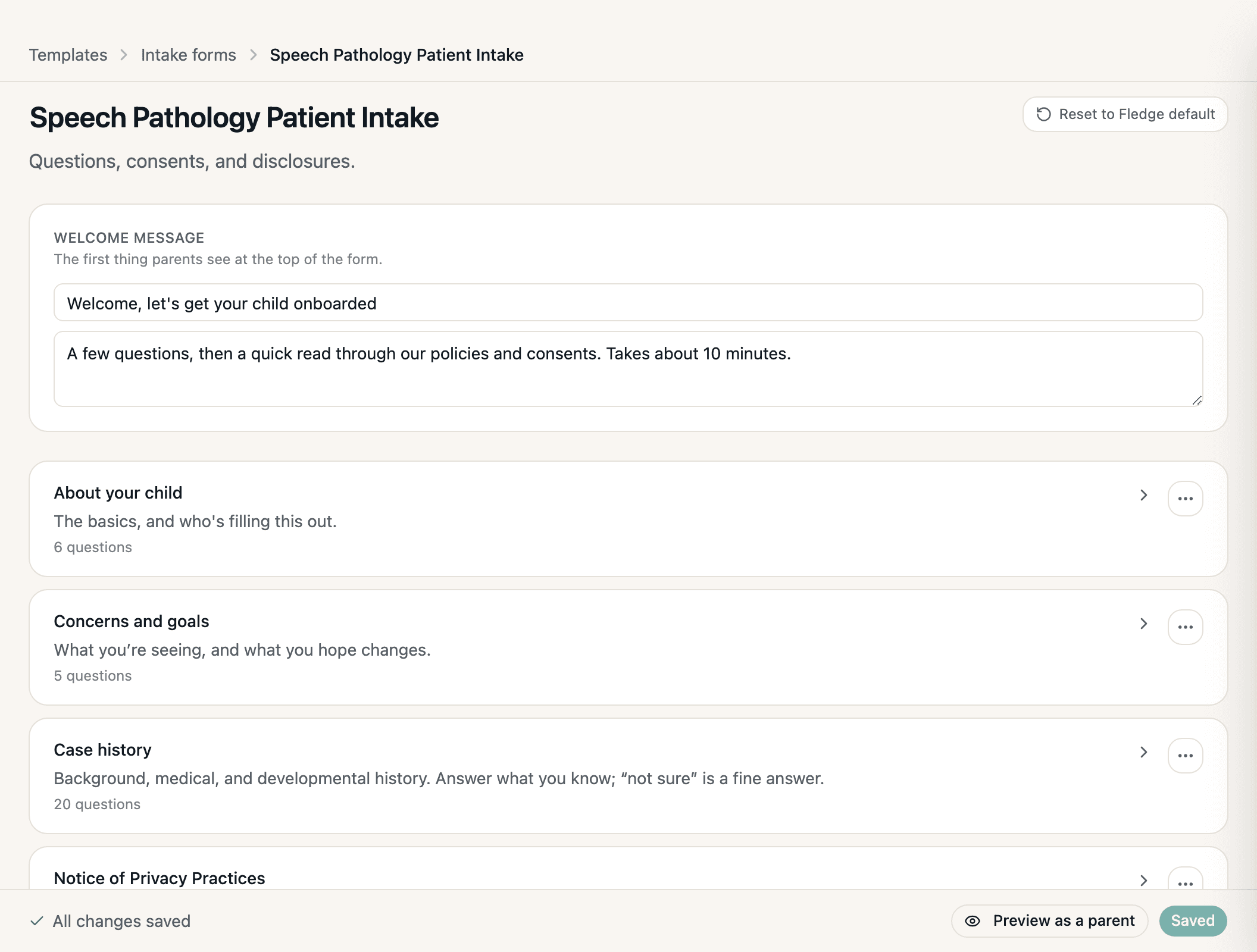This screenshot has height=952, width=1257.
Task: Click "The basics, and who's filling this out."
Action: point(195,521)
